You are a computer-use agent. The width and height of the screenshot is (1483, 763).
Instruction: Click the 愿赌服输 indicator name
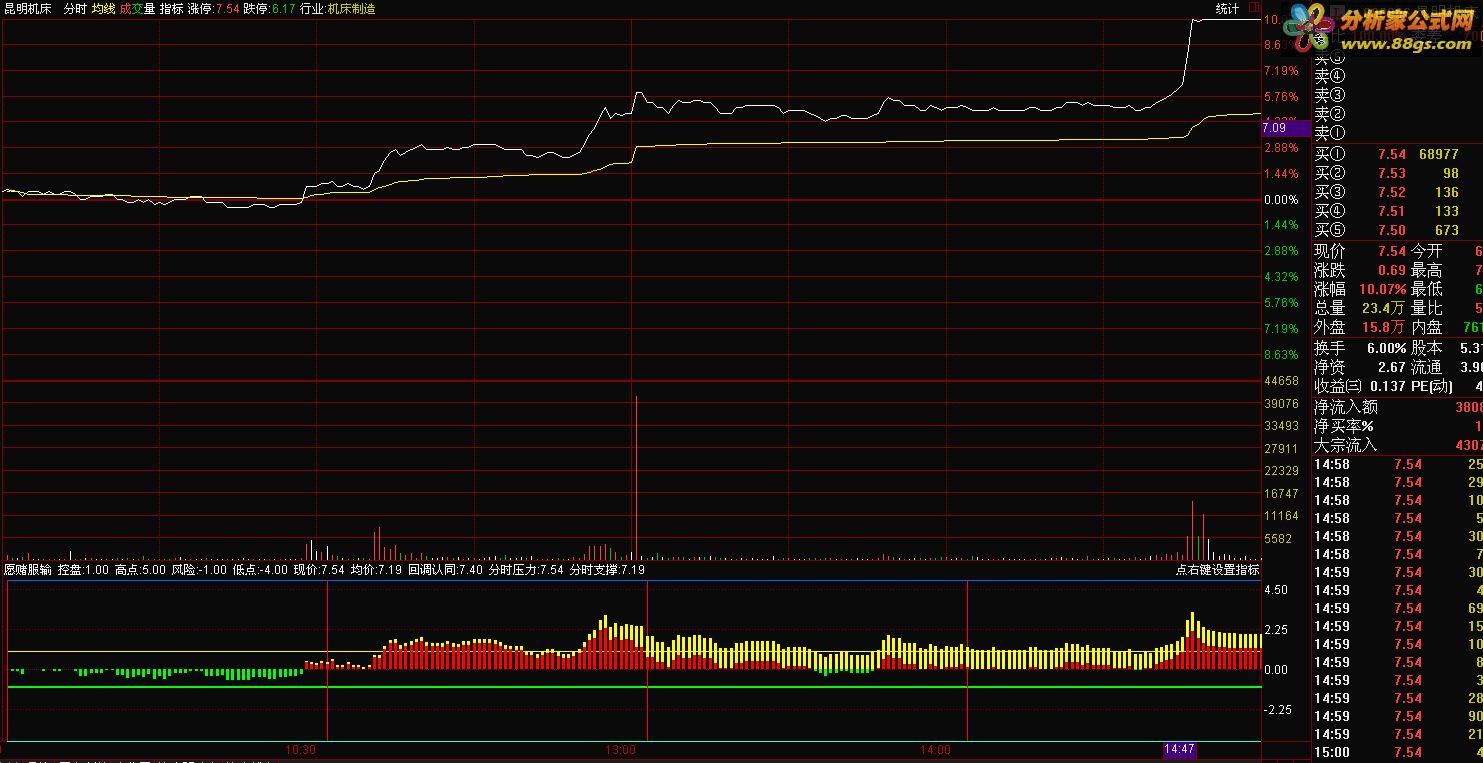pyautogui.click(x=28, y=570)
